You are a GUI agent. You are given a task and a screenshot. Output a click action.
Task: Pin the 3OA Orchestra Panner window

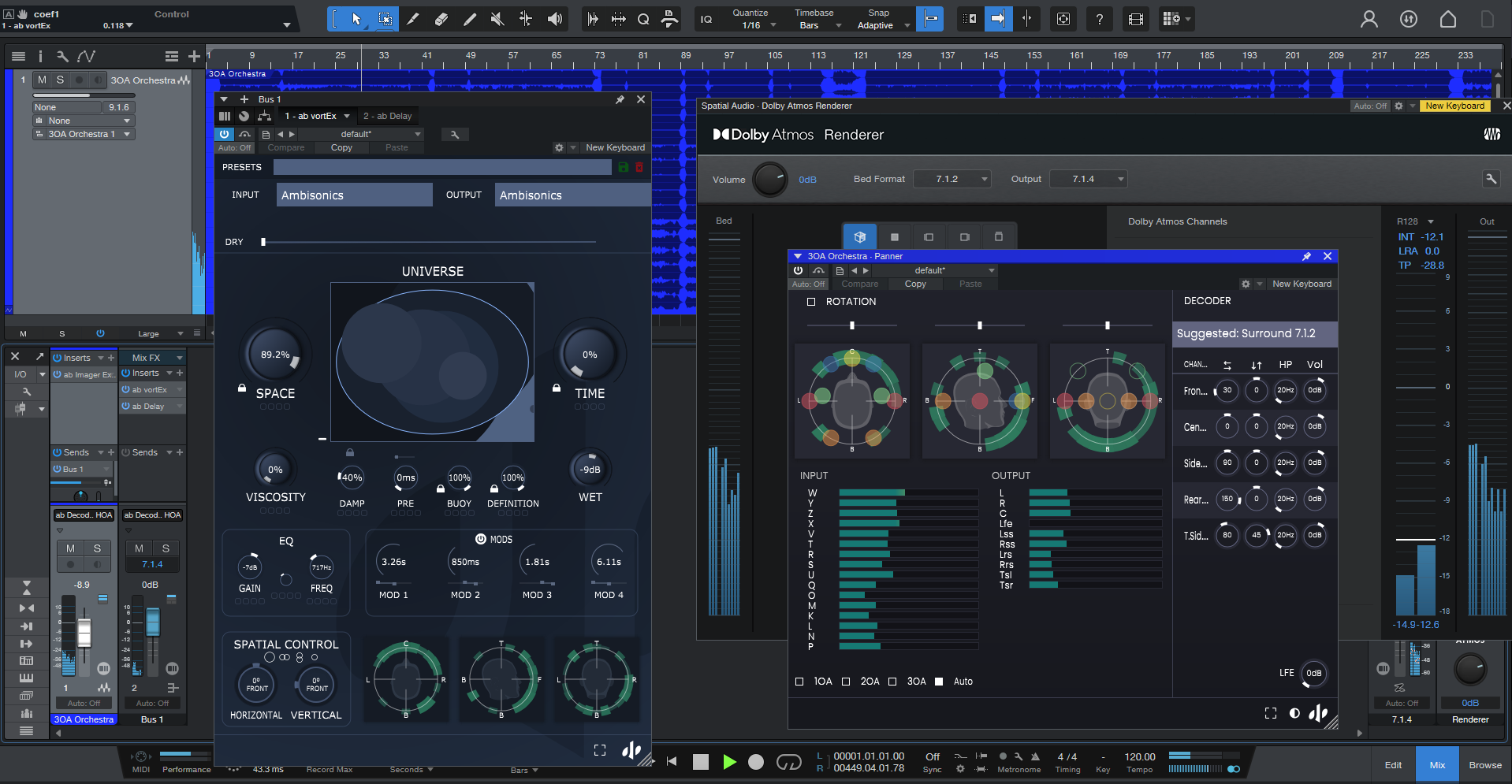(x=1306, y=256)
